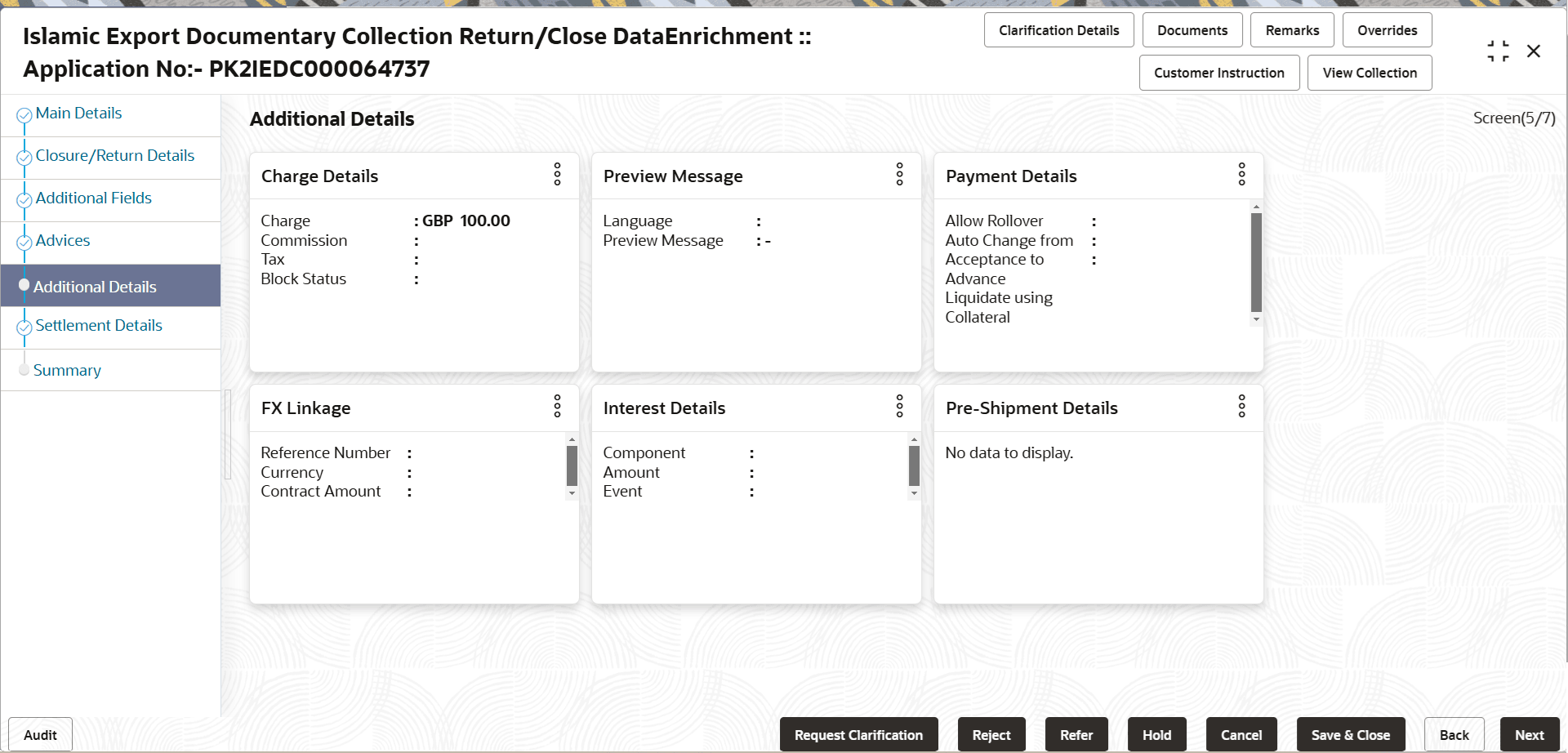The height and width of the screenshot is (753, 1568).
Task: Open the Payment Details kebab menu
Action: pyautogui.click(x=1241, y=175)
